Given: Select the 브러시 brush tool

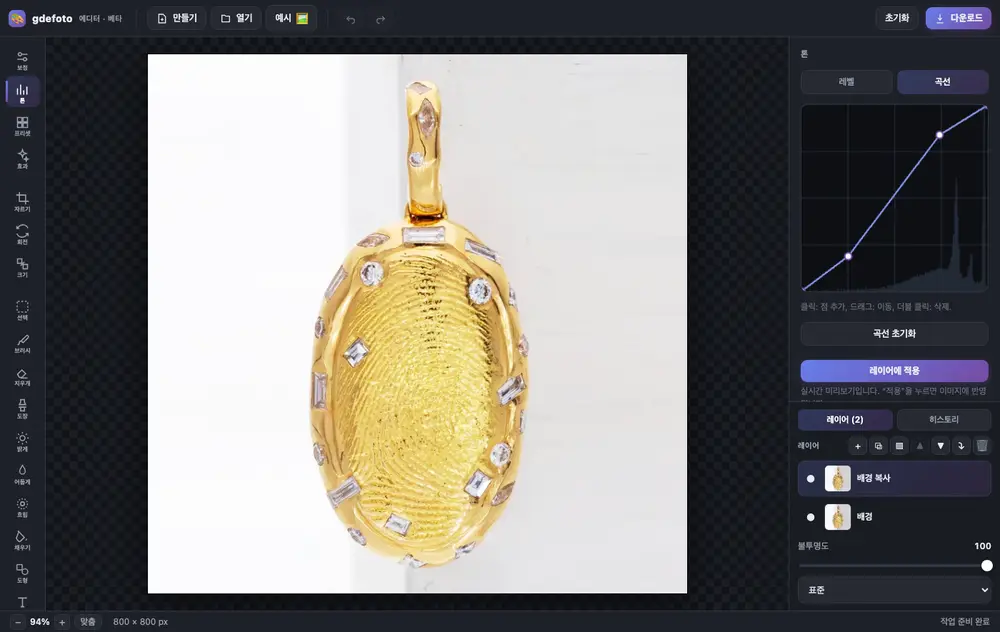Looking at the screenshot, I should pyautogui.click(x=22, y=343).
